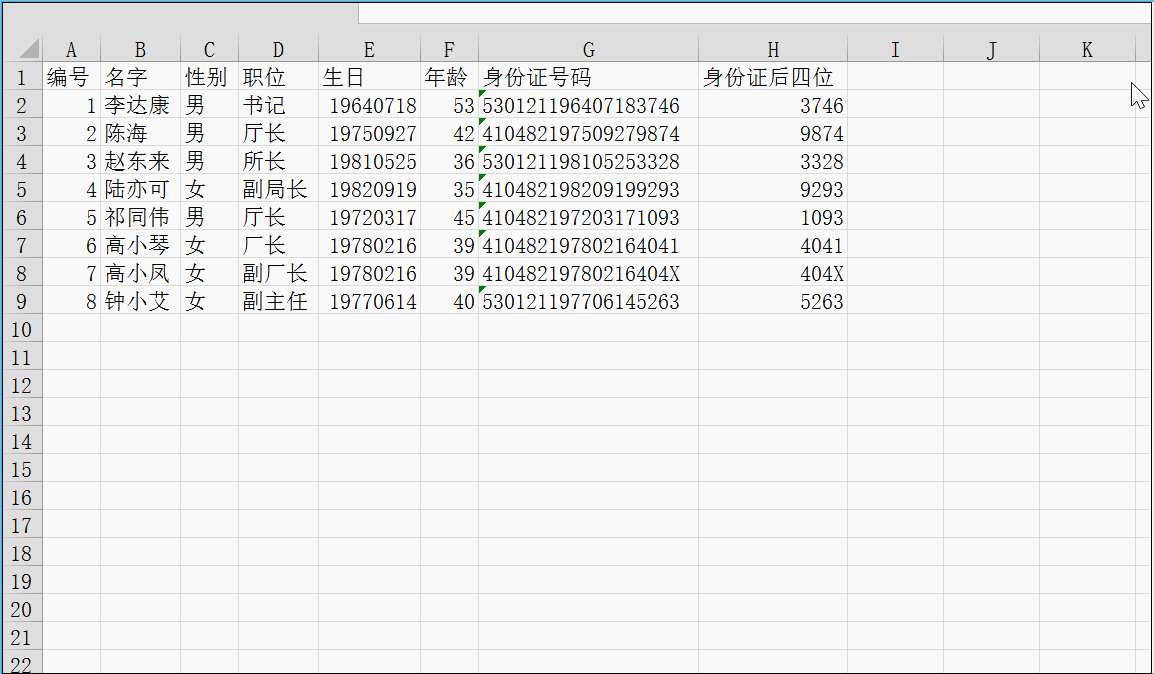1154x674 pixels.
Task: Click the cell containing 性别 header text
Action: 208,76
